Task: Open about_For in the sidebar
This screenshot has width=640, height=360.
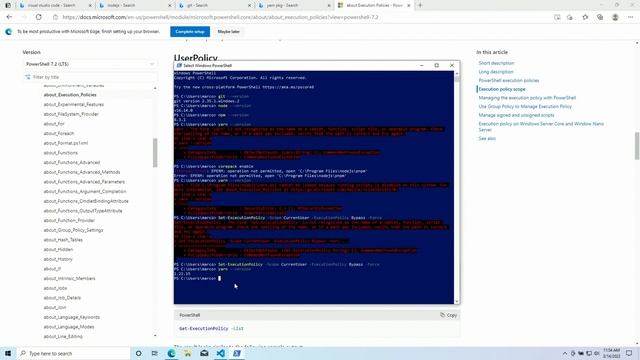Action: (54, 124)
